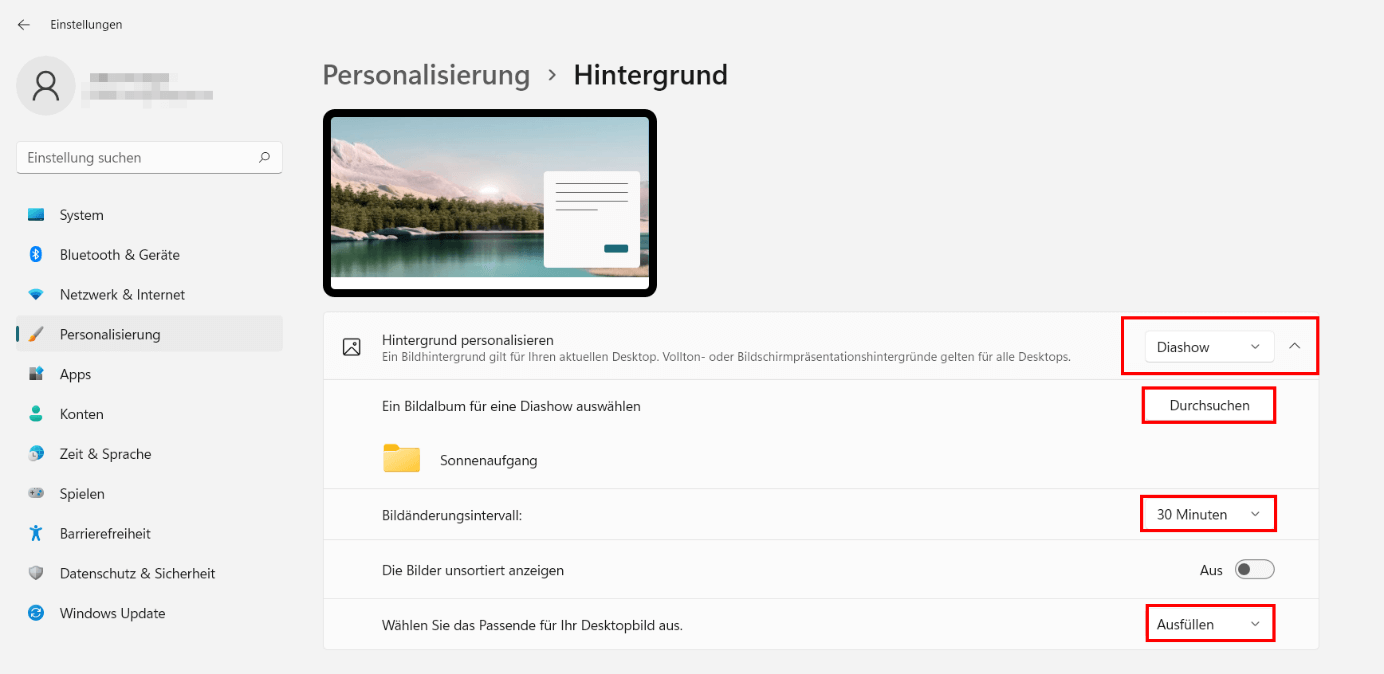This screenshot has width=1384, height=674.
Task: Click the yellow Sonnenaufgang folder icon
Action: pyautogui.click(x=402, y=459)
